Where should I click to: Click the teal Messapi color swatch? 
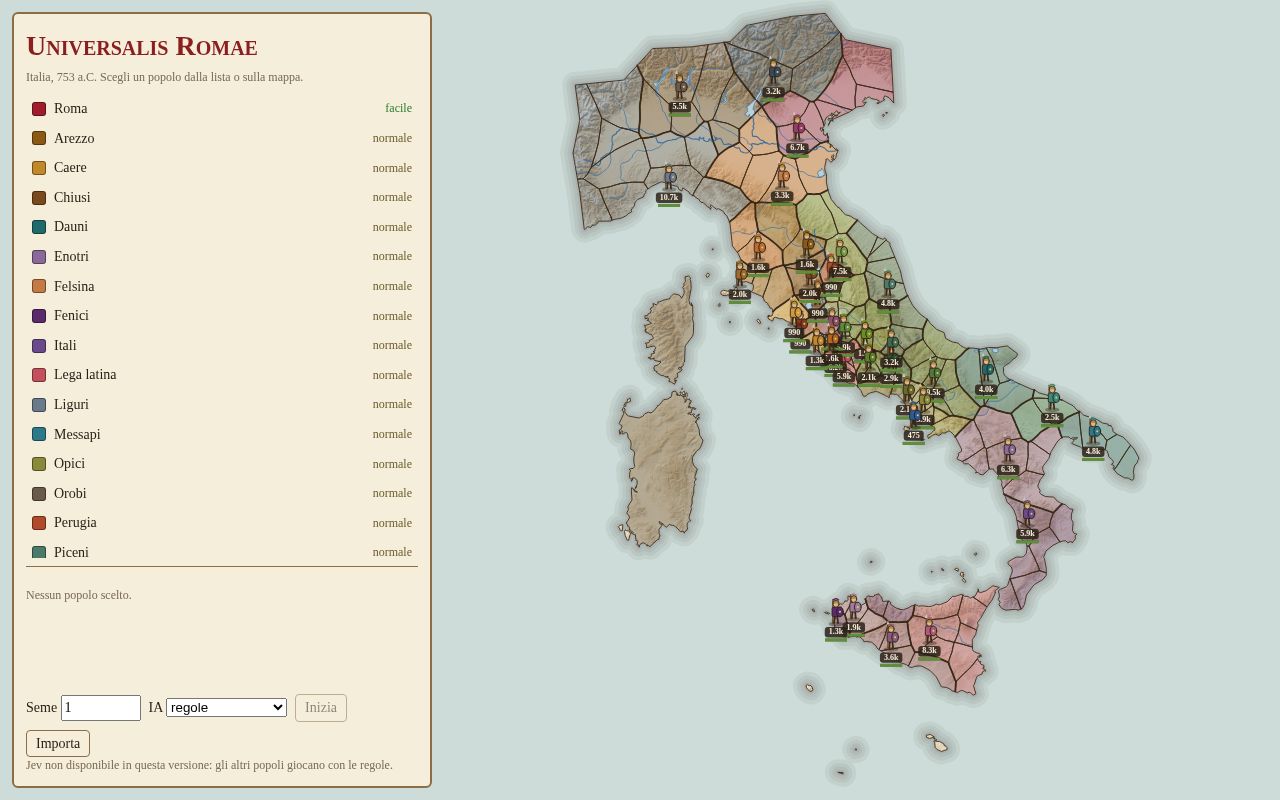[x=39, y=434]
